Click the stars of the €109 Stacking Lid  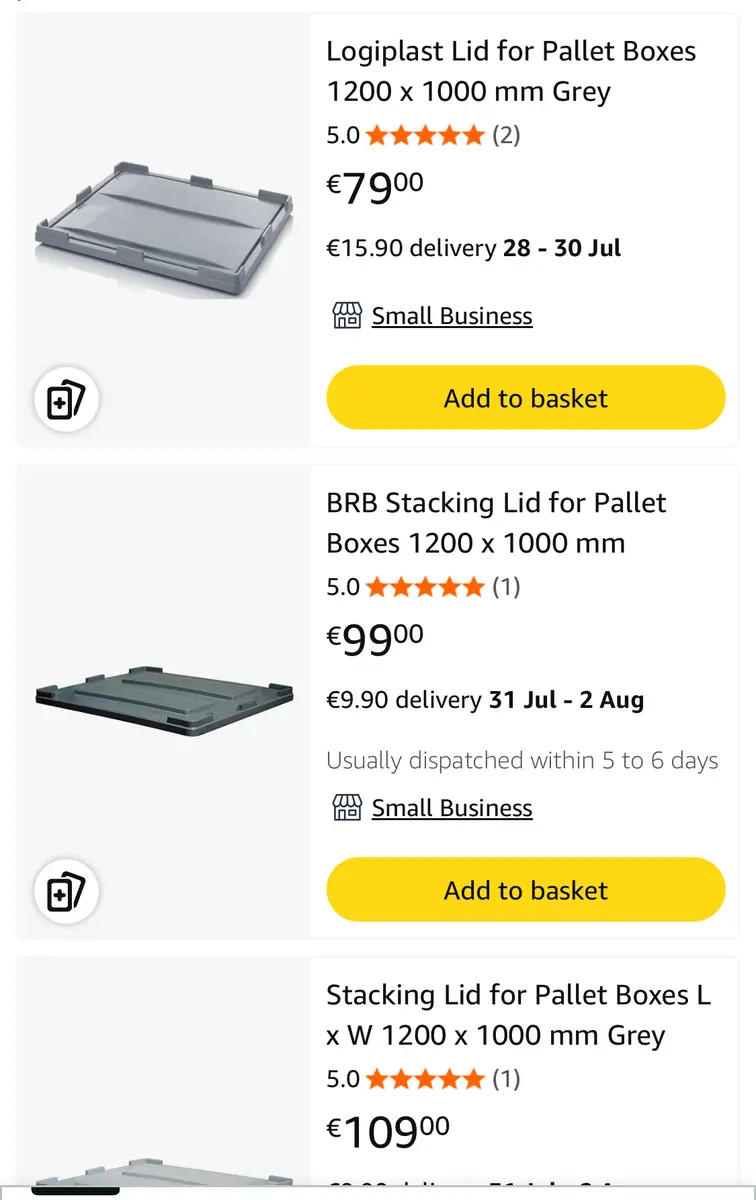[x=425, y=1079]
